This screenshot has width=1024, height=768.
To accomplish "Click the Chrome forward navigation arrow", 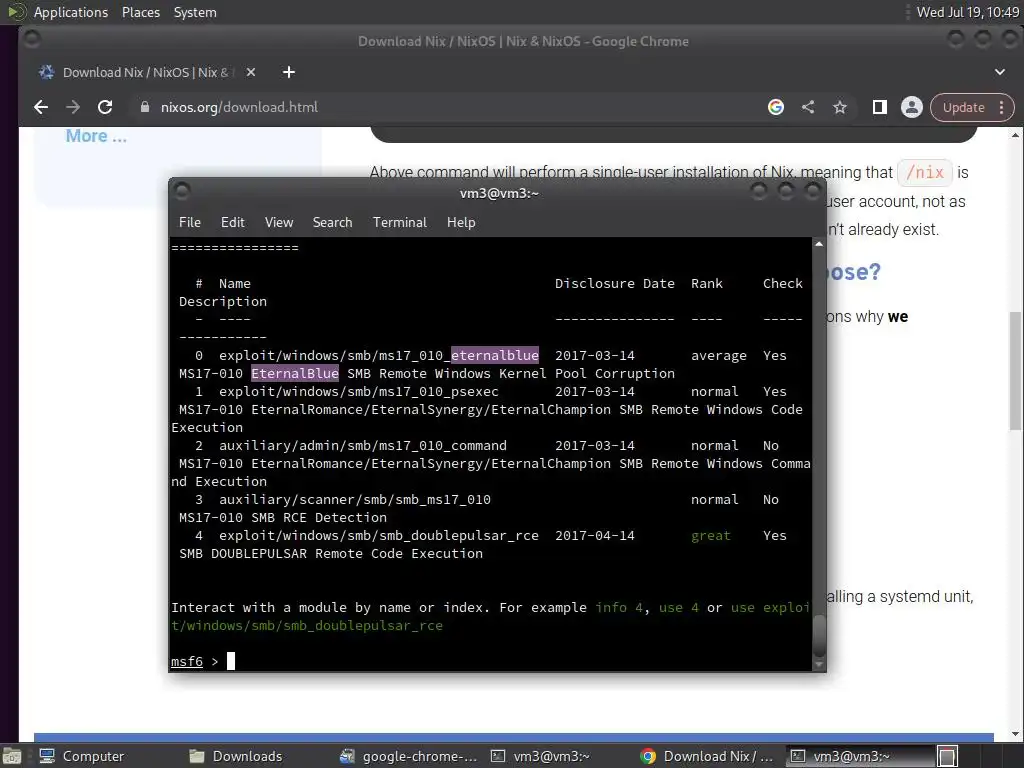I will (73, 107).
